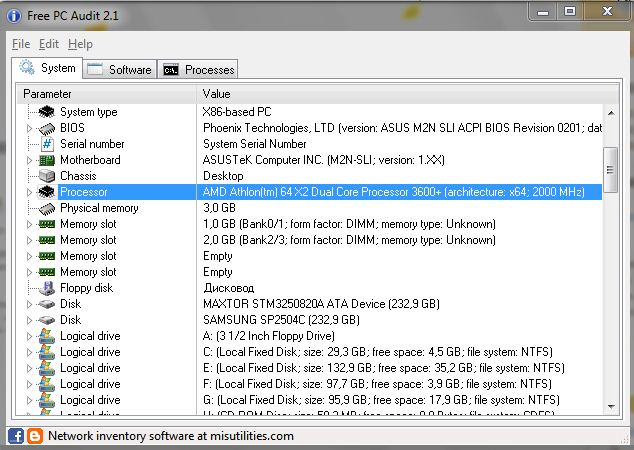Viewport: 634px width, 450px height.
Task: Click the Motherboard circuit board icon
Action: pos(46,160)
